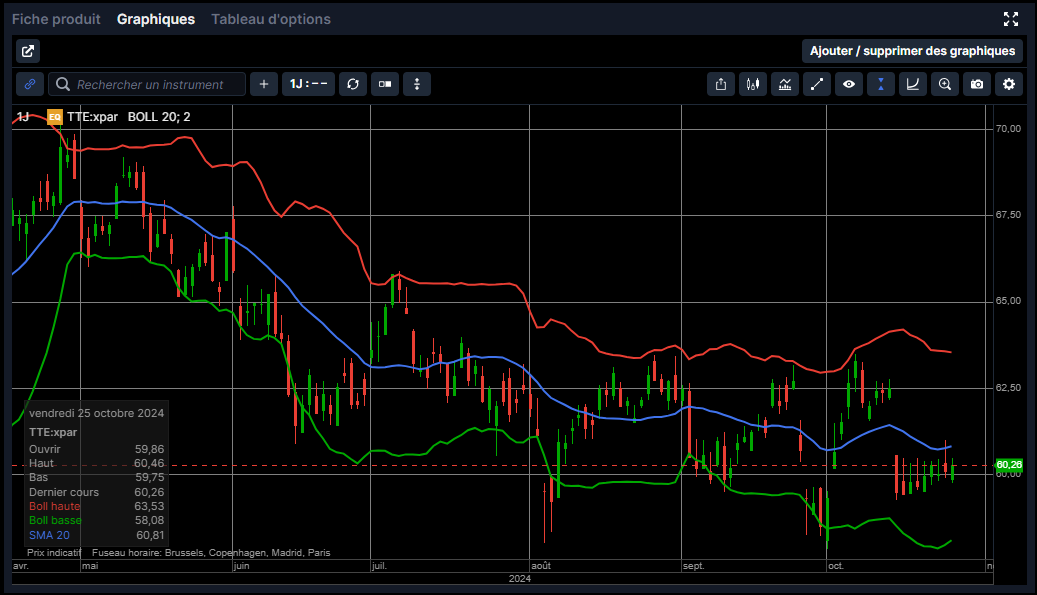
Task: Click the 70,00 price axis label
Action: click(1009, 129)
